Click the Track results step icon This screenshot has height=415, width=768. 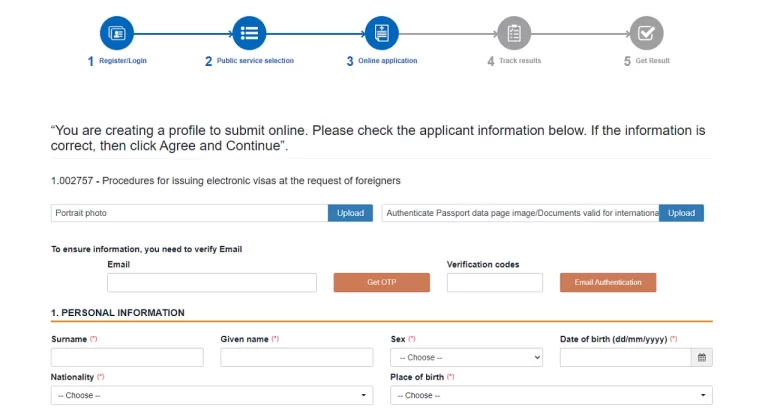(x=514, y=33)
